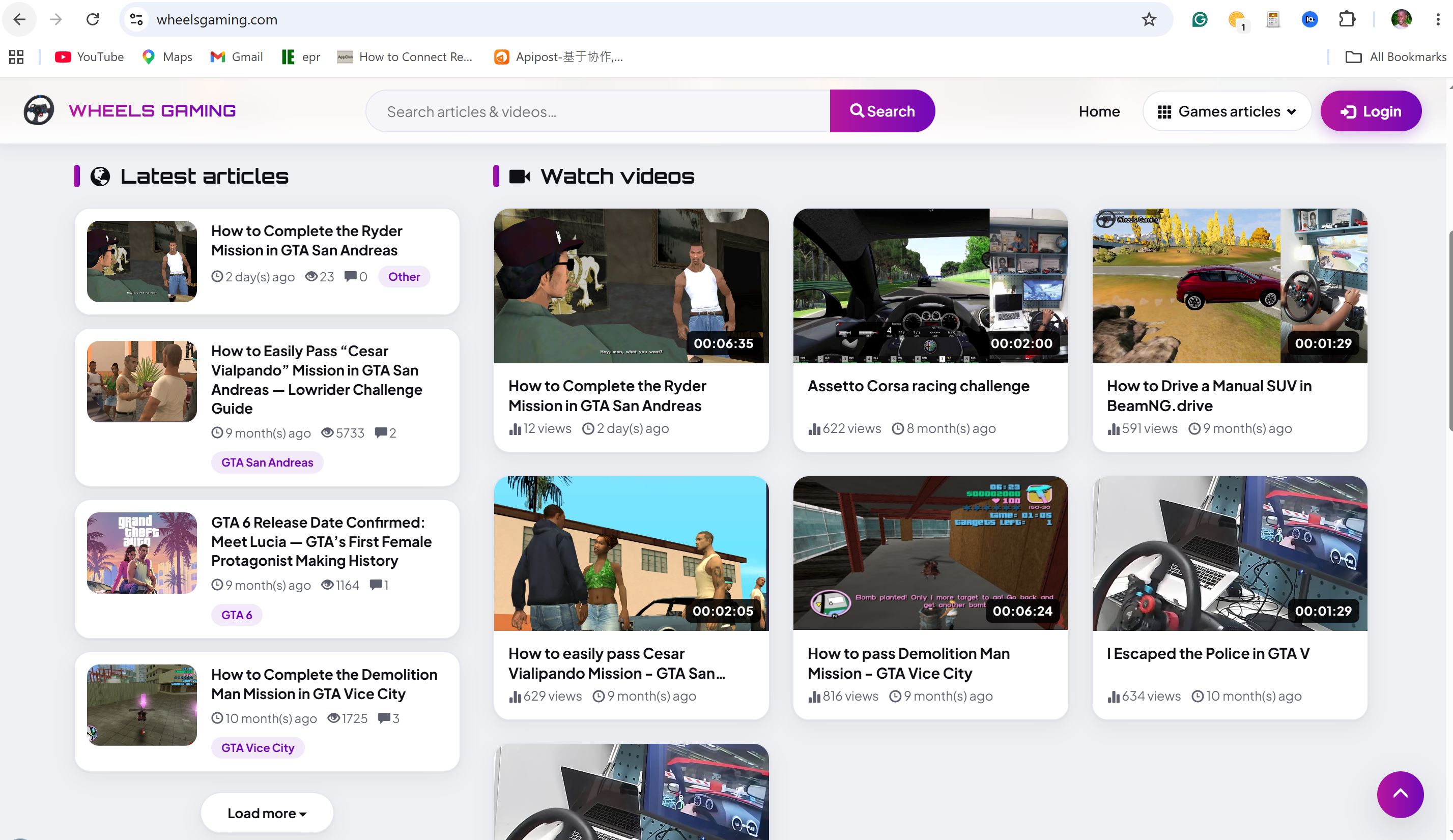This screenshot has height=840, width=1453.
Task: Focus the Search articles & videos field
Action: [598, 111]
